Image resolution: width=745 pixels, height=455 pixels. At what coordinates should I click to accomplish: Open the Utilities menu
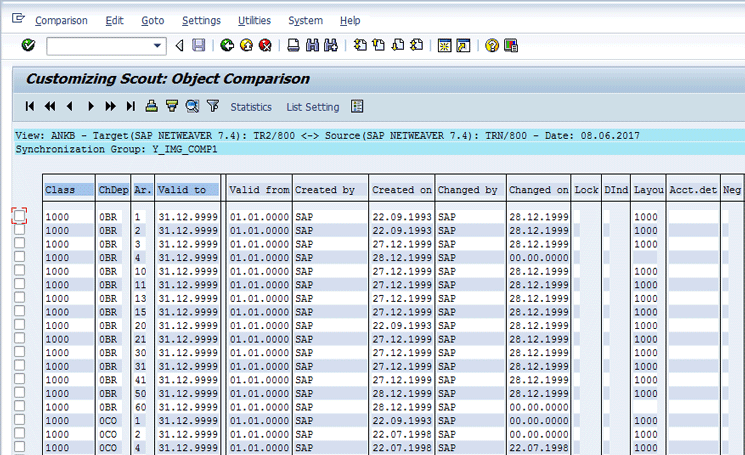tap(255, 20)
